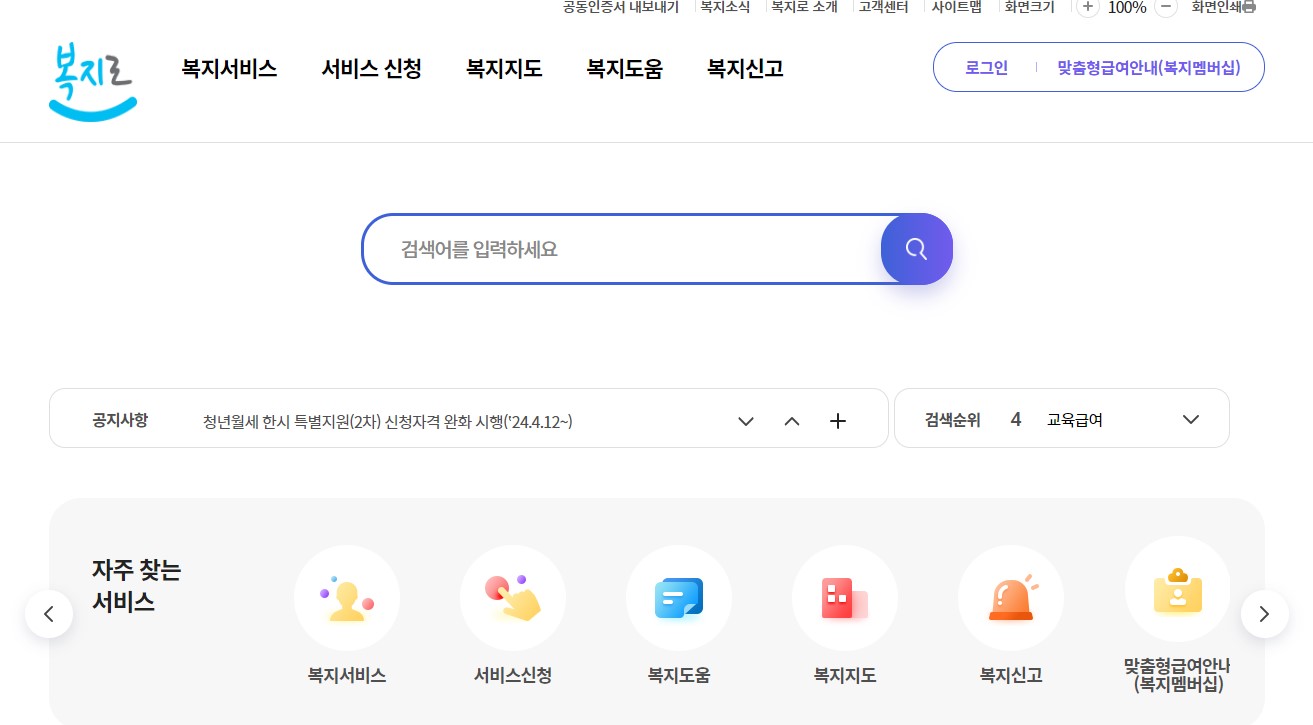Click the plus button next to notice chevrons
1313x725 pixels.
coord(837,420)
